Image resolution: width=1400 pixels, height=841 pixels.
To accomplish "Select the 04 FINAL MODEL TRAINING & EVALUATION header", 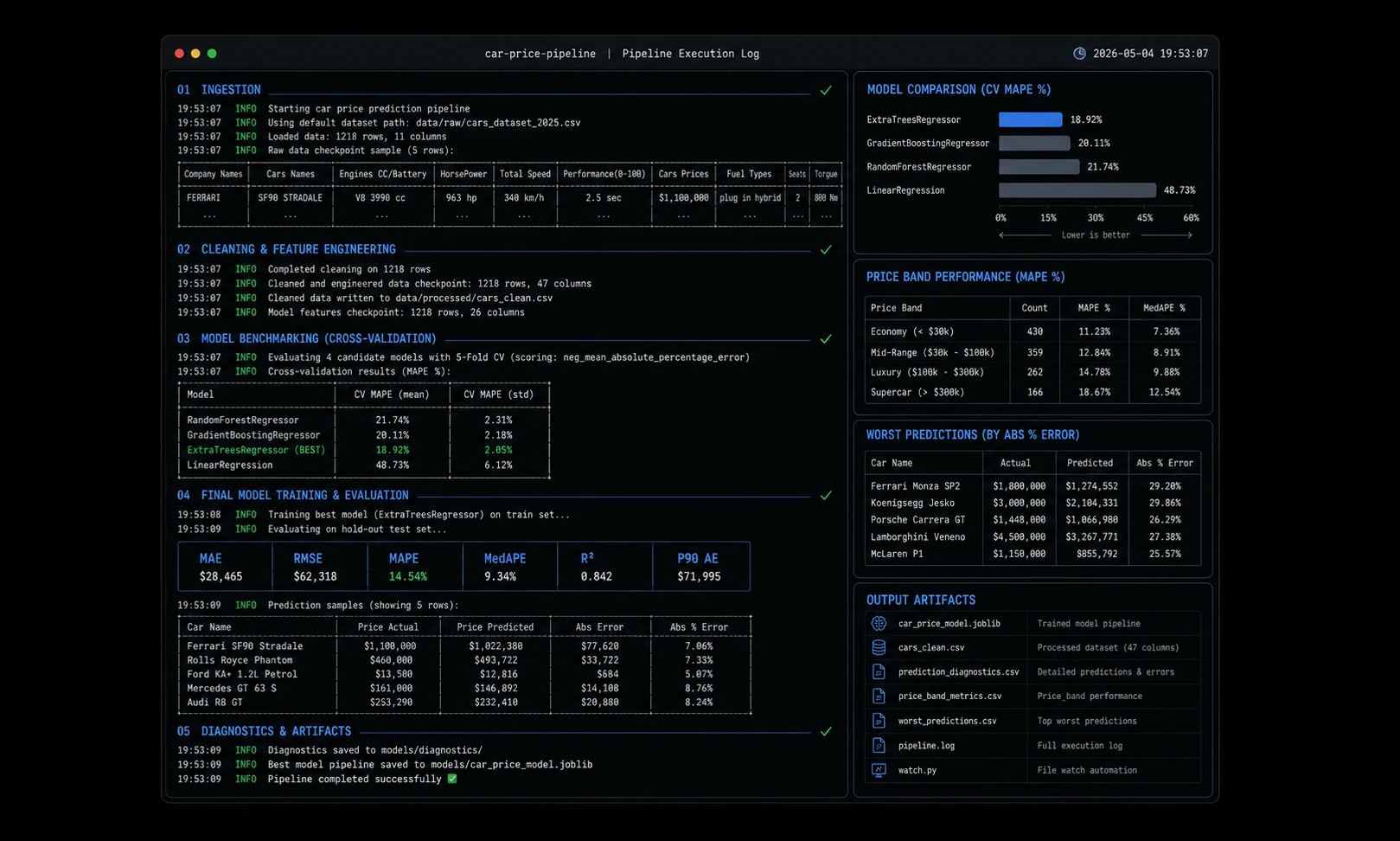I will [293, 496].
